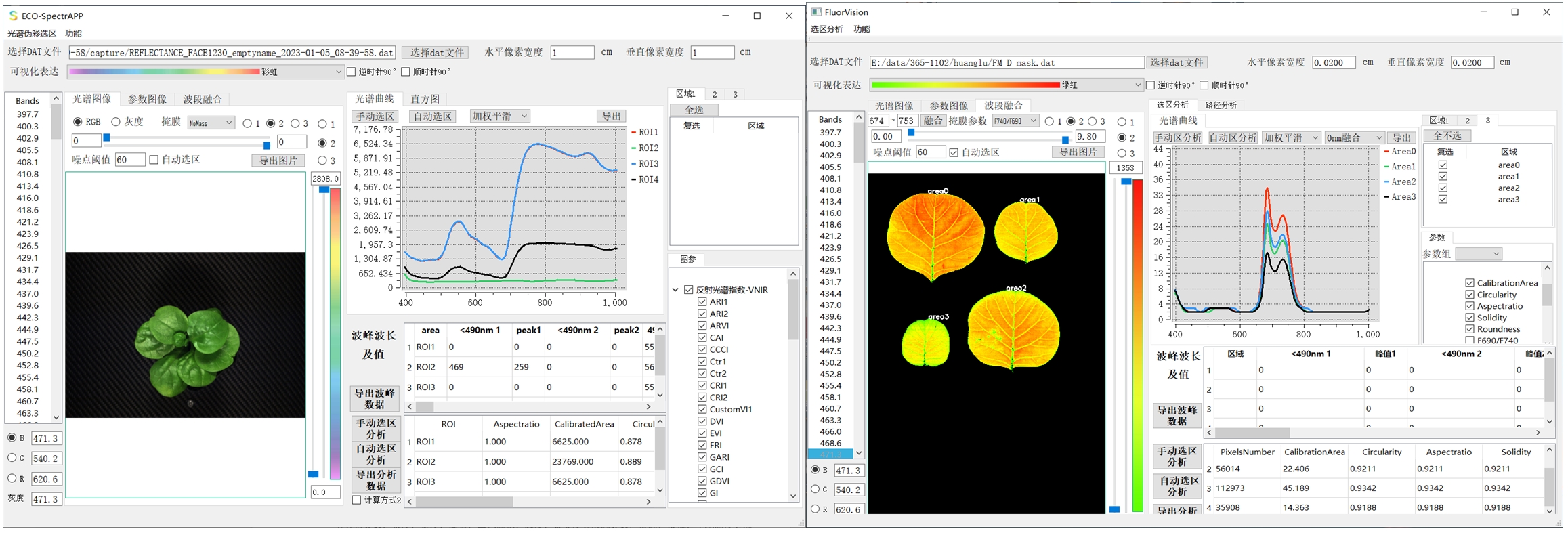The image size is (1568, 533).
Task: Open the F740/F690 mask parameter dropdown
Action: click(x=1015, y=121)
